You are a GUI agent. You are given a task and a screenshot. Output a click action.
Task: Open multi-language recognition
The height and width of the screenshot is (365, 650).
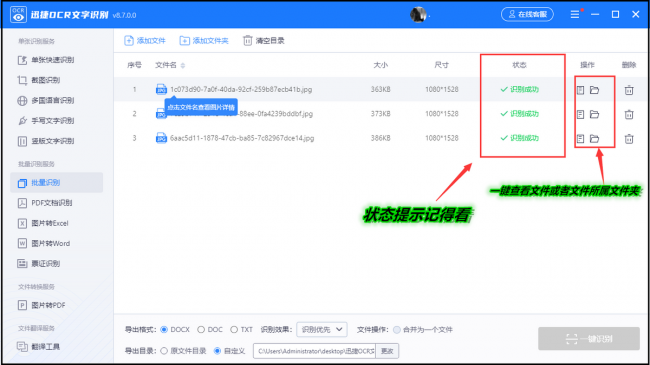tap(46, 100)
